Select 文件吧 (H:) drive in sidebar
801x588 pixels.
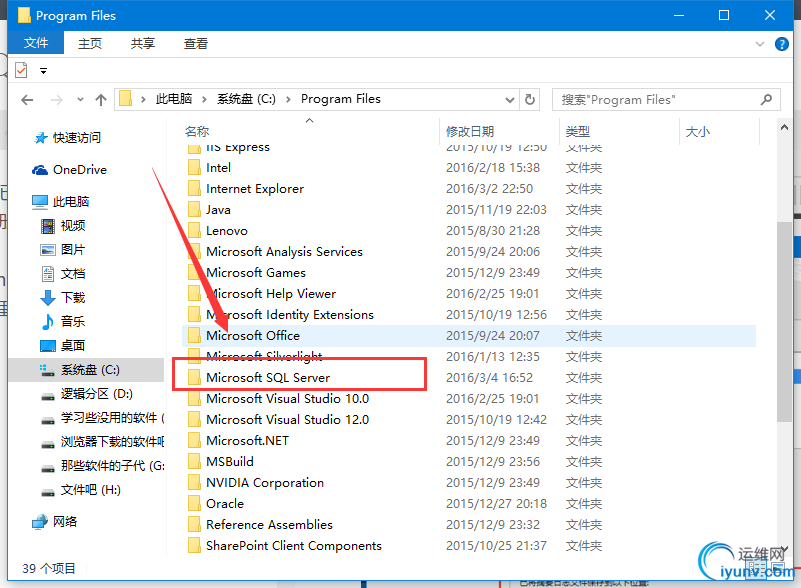point(81,490)
